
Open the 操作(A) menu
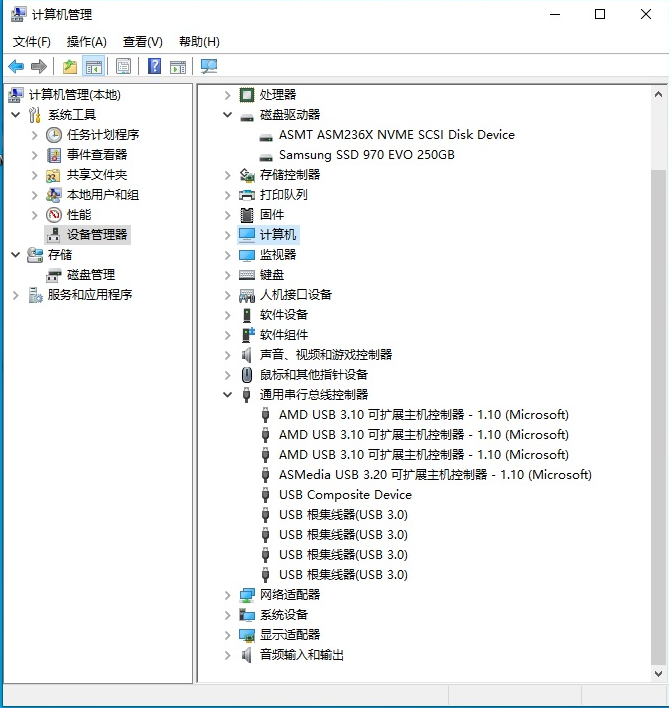tap(87, 42)
